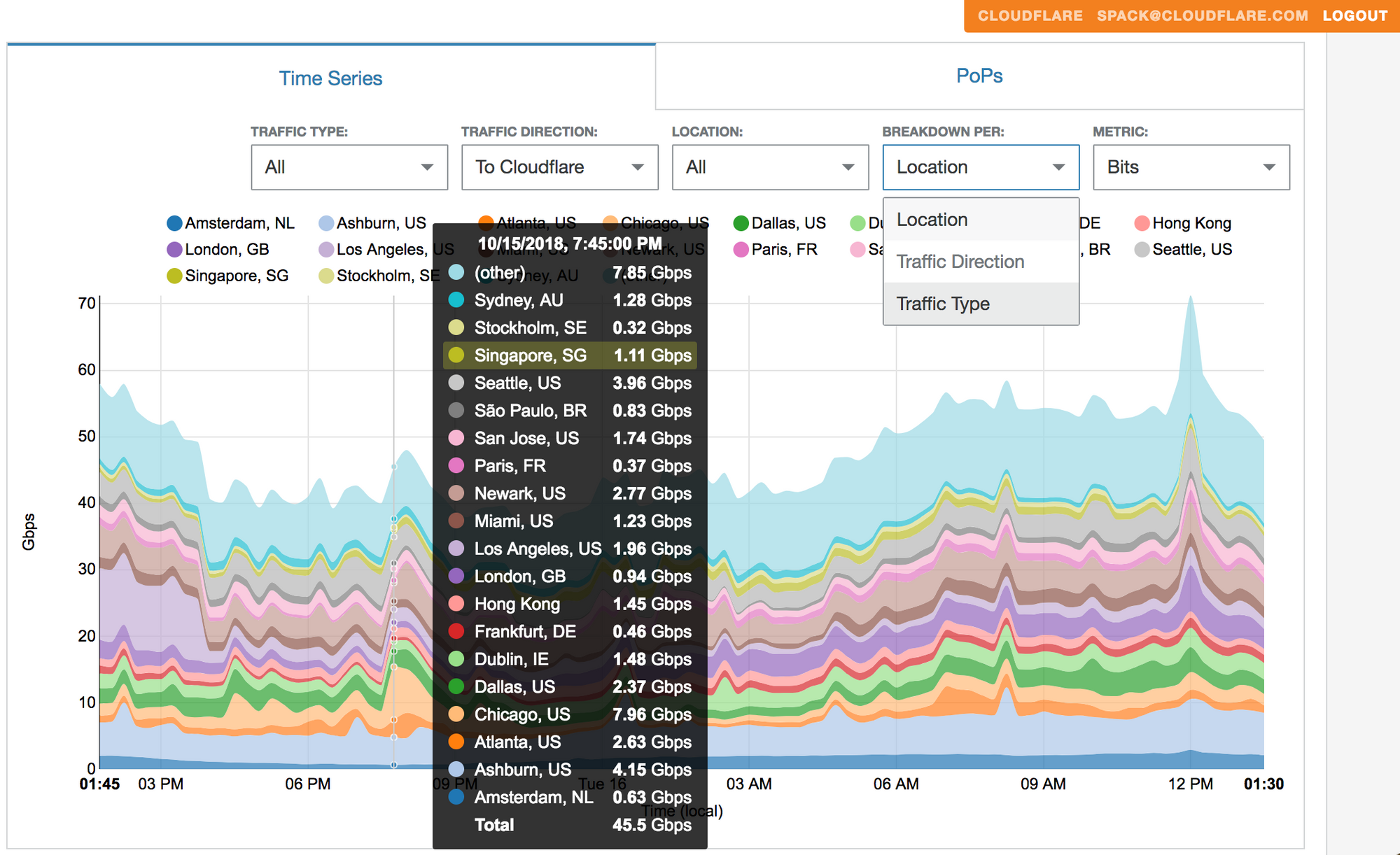Collapse the Breakdown Per dropdown
The width and height of the screenshot is (1400, 855).
tap(981, 167)
